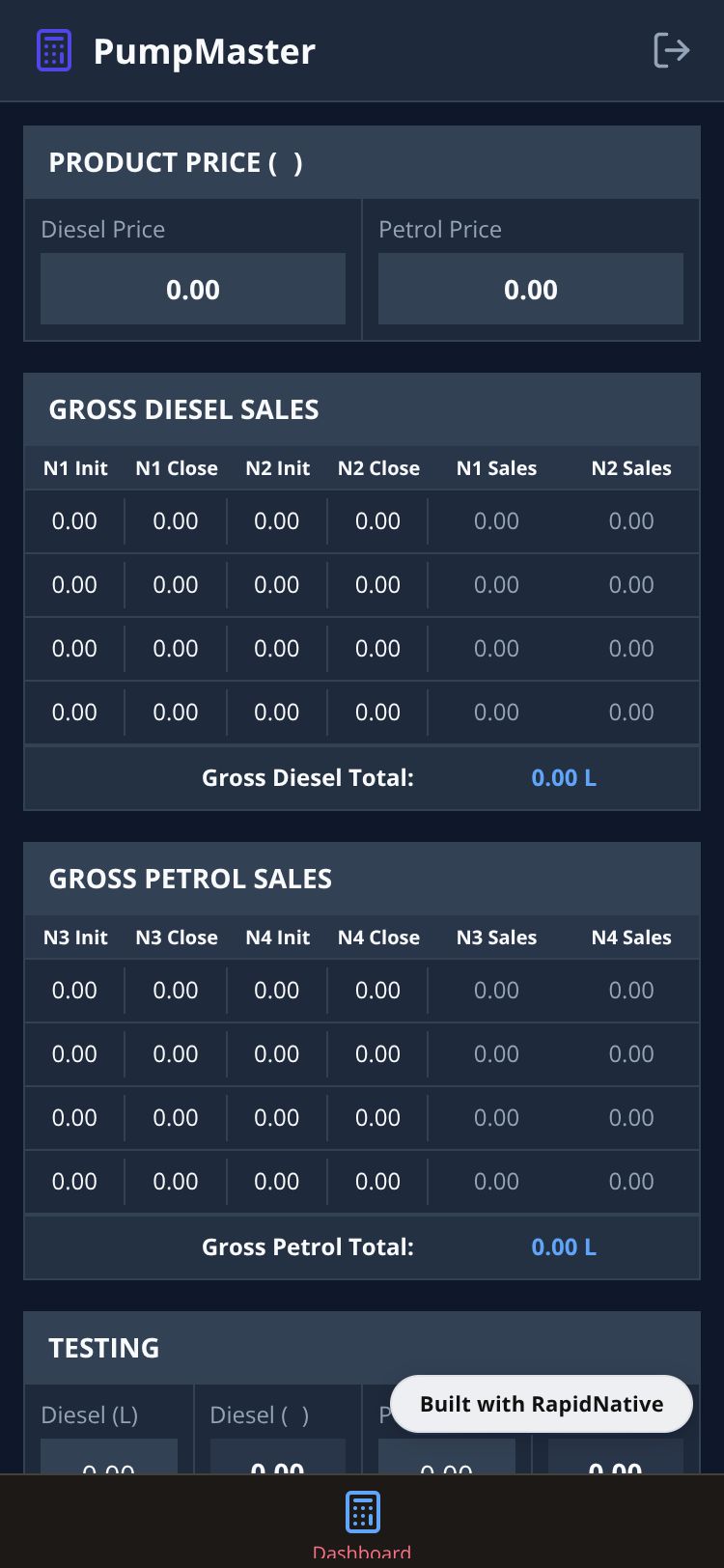Click first row N3 Init petrol field
This screenshot has height=1568, width=724.
[x=74, y=991]
